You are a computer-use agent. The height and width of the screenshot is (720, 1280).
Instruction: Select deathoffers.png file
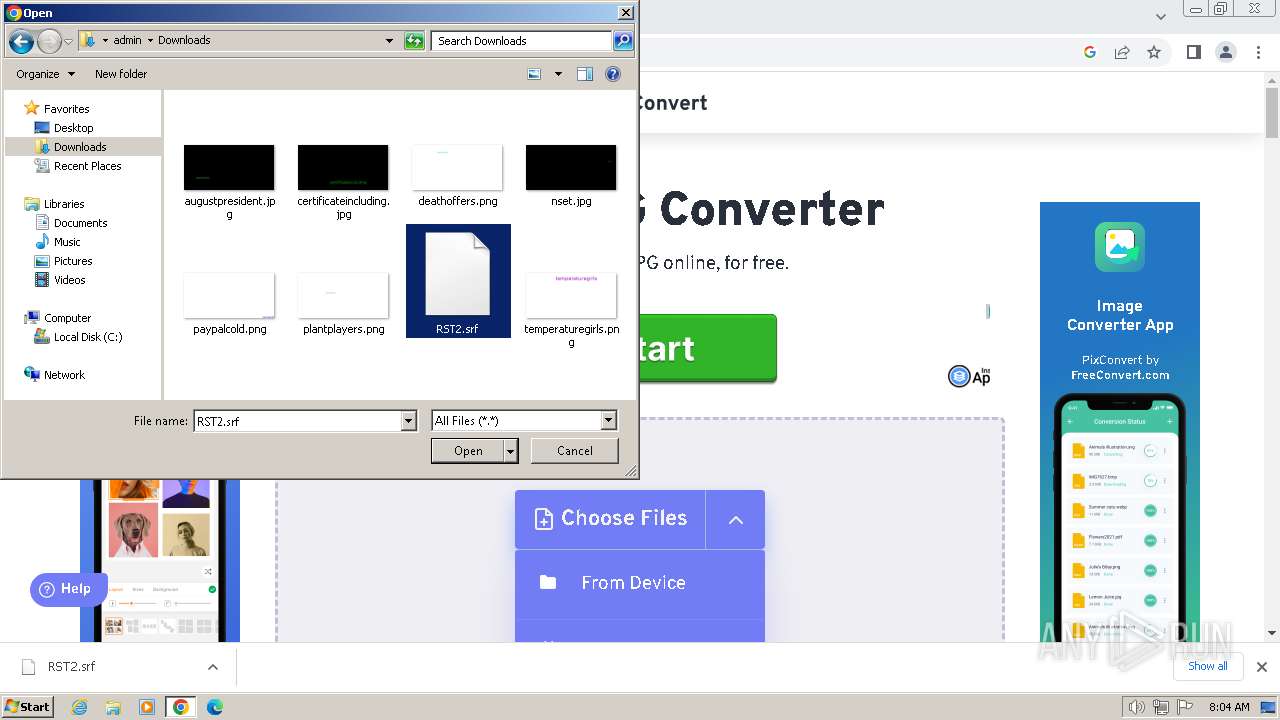coord(457,175)
